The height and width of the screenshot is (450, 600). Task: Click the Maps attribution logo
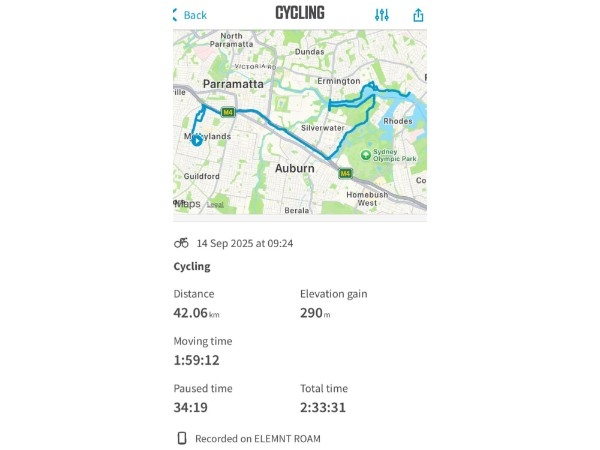point(187,204)
